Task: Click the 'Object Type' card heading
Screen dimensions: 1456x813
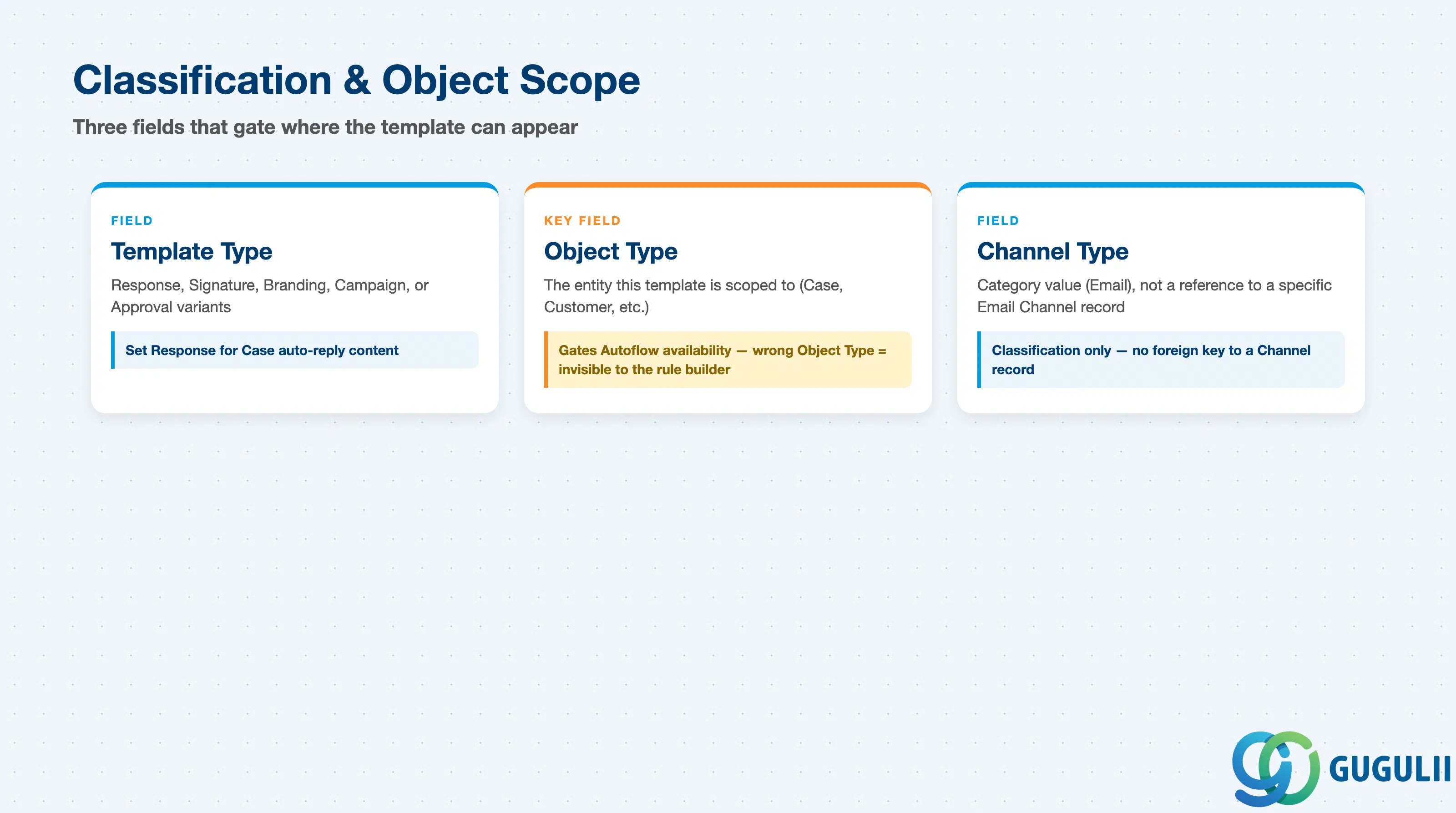Action: pos(611,251)
